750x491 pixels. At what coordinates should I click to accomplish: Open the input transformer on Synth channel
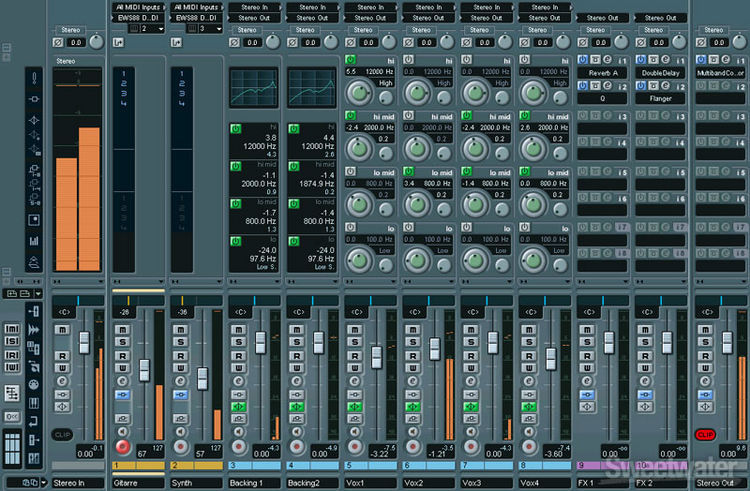point(176,43)
